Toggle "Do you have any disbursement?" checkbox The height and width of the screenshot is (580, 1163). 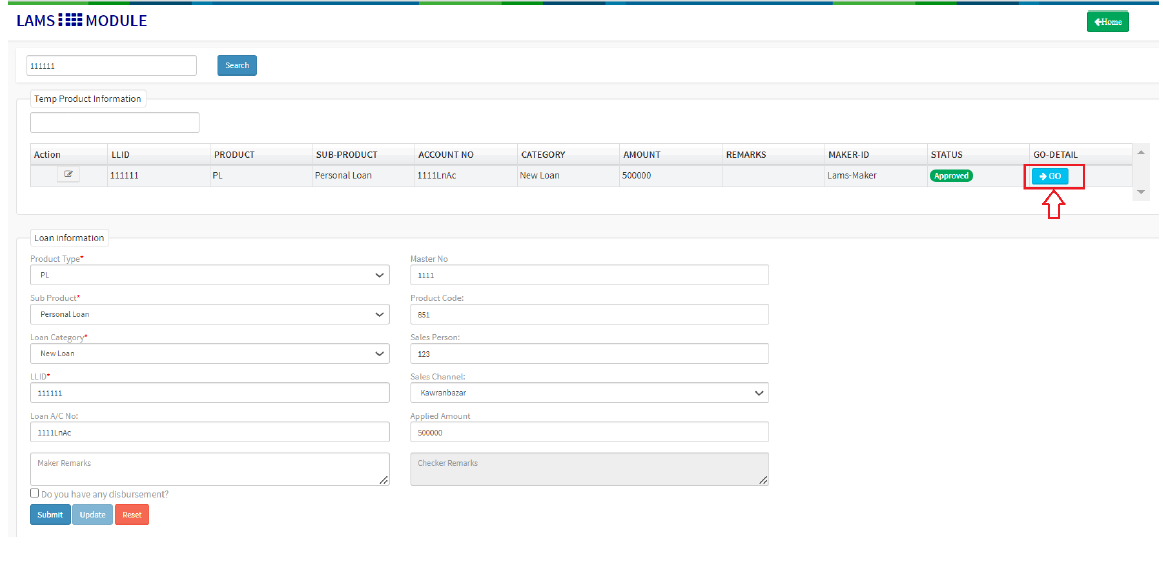point(35,493)
